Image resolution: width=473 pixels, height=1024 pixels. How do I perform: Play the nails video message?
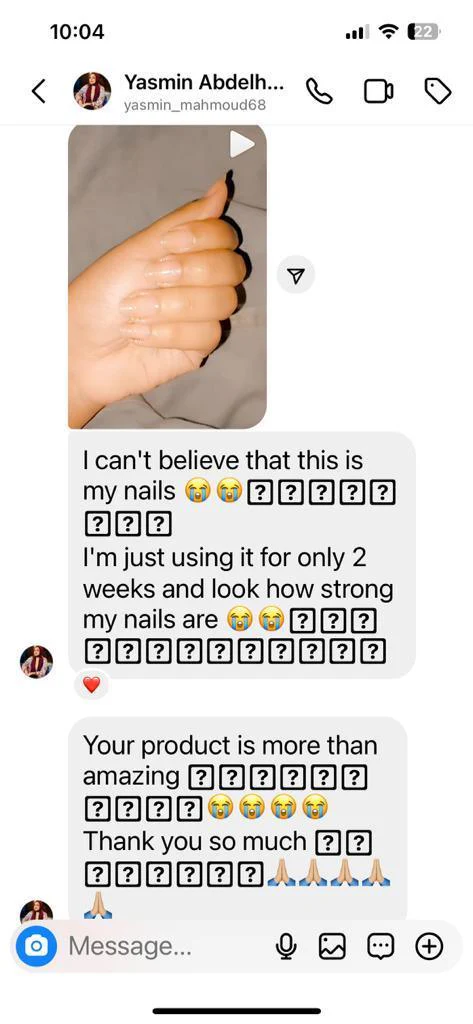coord(240,144)
